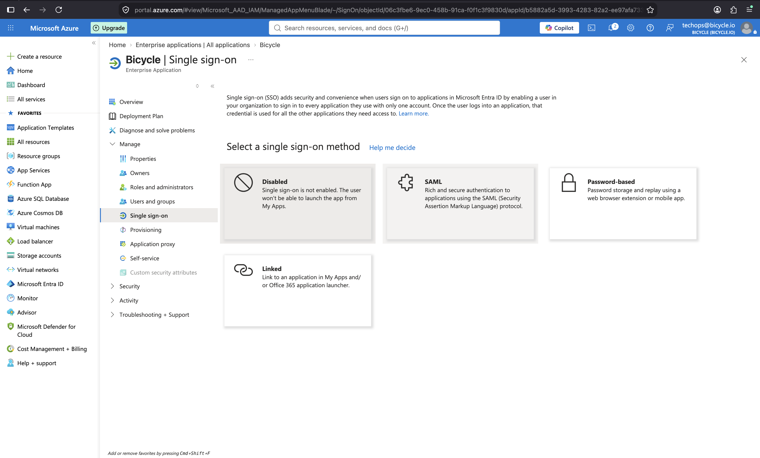The height and width of the screenshot is (458, 760).
Task: Open Users and groups
Action: tap(152, 202)
